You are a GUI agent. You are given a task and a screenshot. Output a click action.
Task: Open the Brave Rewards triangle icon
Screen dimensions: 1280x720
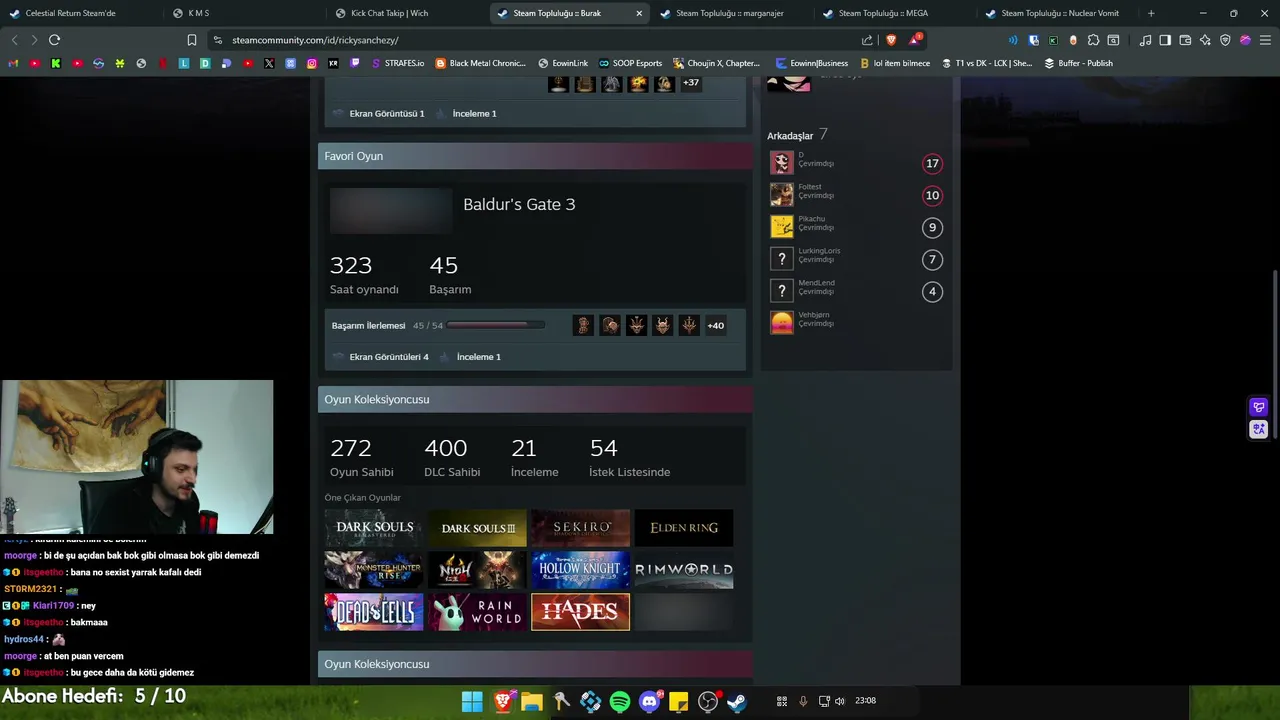tap(914, 40)
